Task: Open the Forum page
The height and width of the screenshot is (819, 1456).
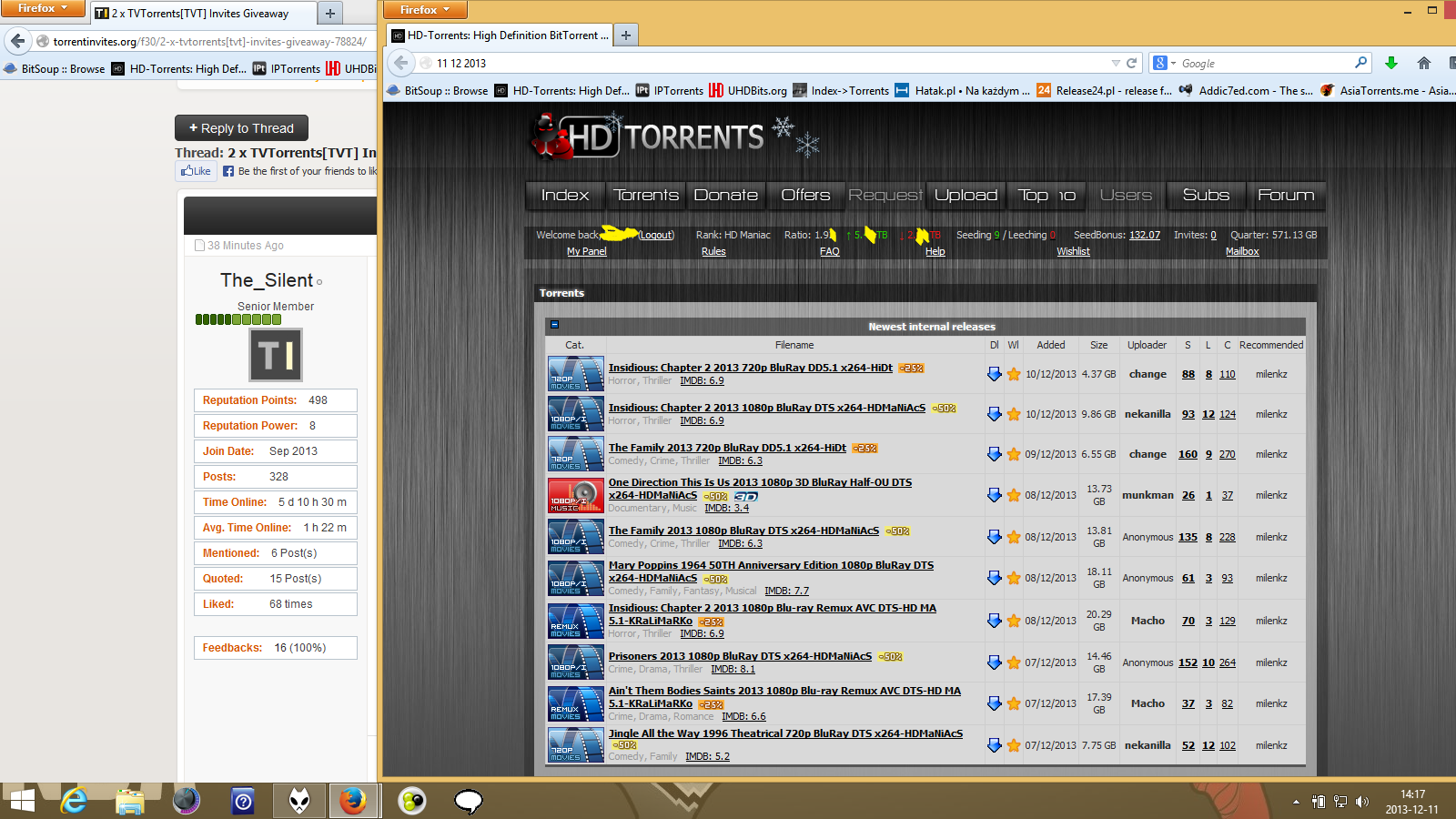Action: tap(1286, 195)
